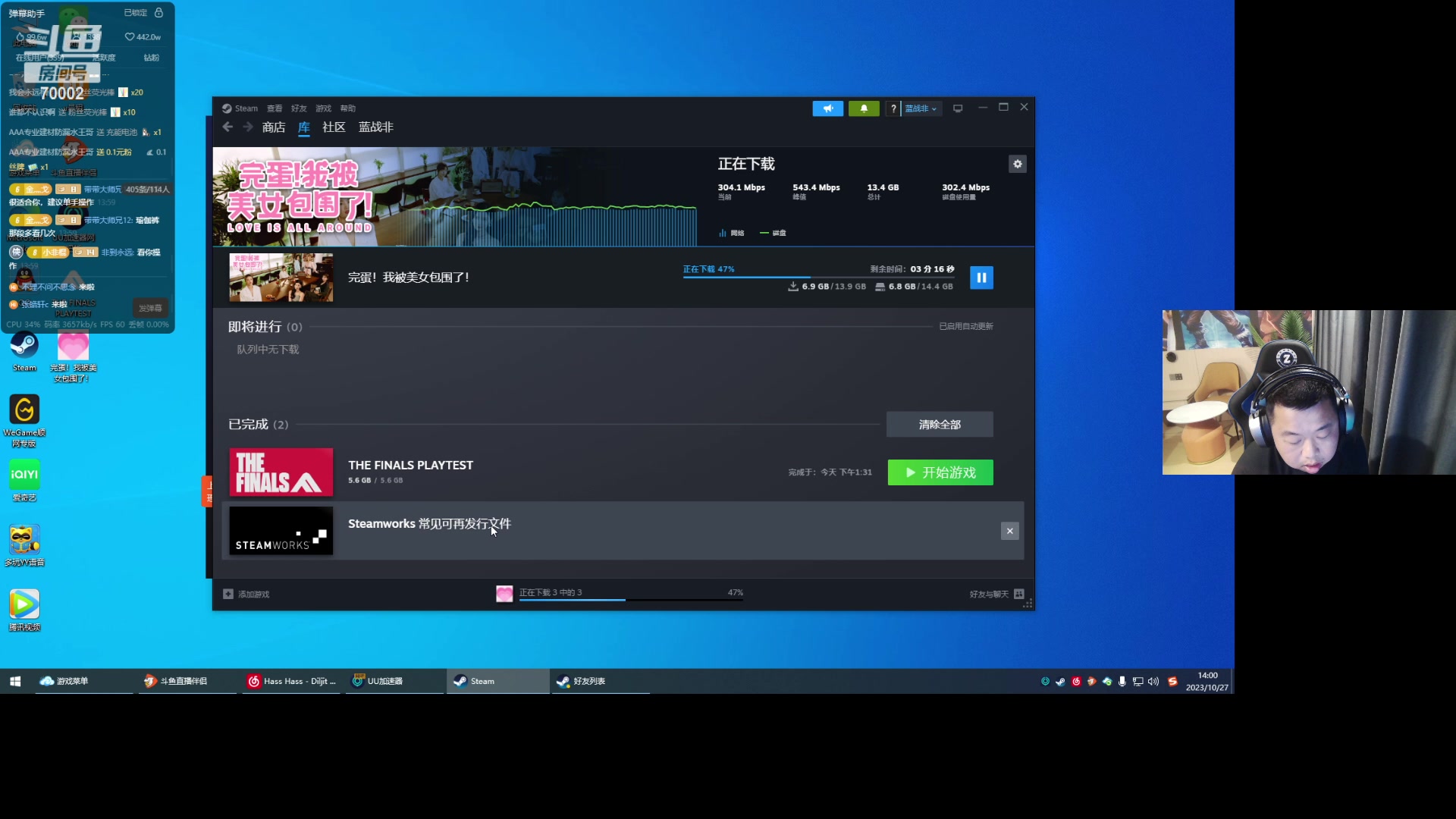Go forward with the Steam forward arrow

(248, 127)
